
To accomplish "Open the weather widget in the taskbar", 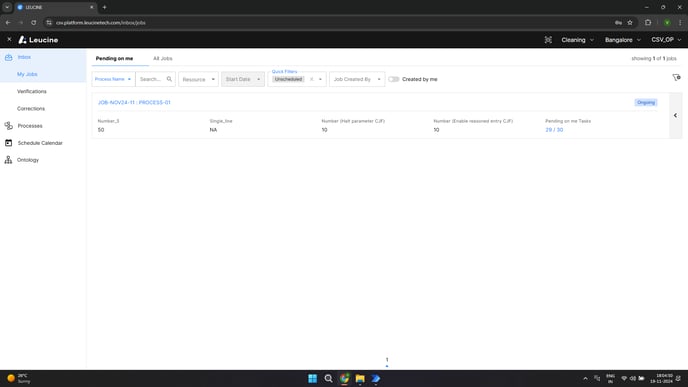I will (18, 379).
